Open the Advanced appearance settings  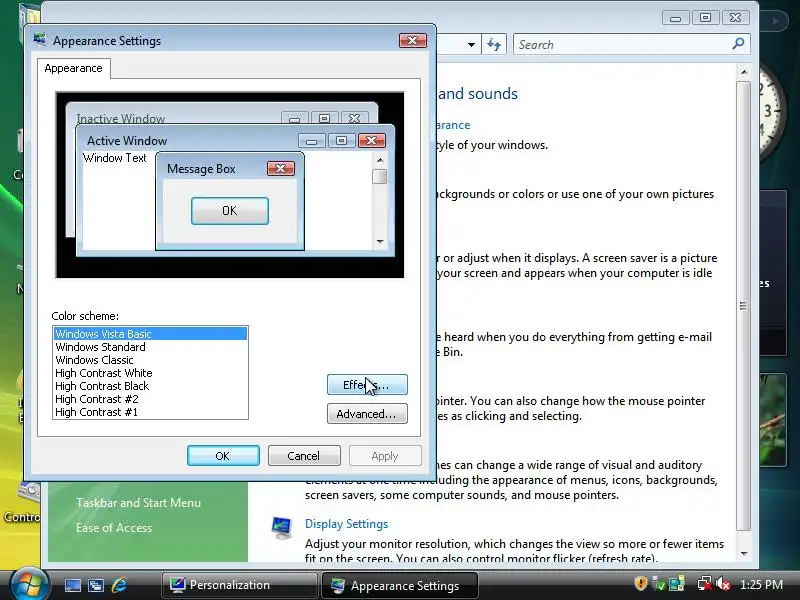(x=367, y=414)
